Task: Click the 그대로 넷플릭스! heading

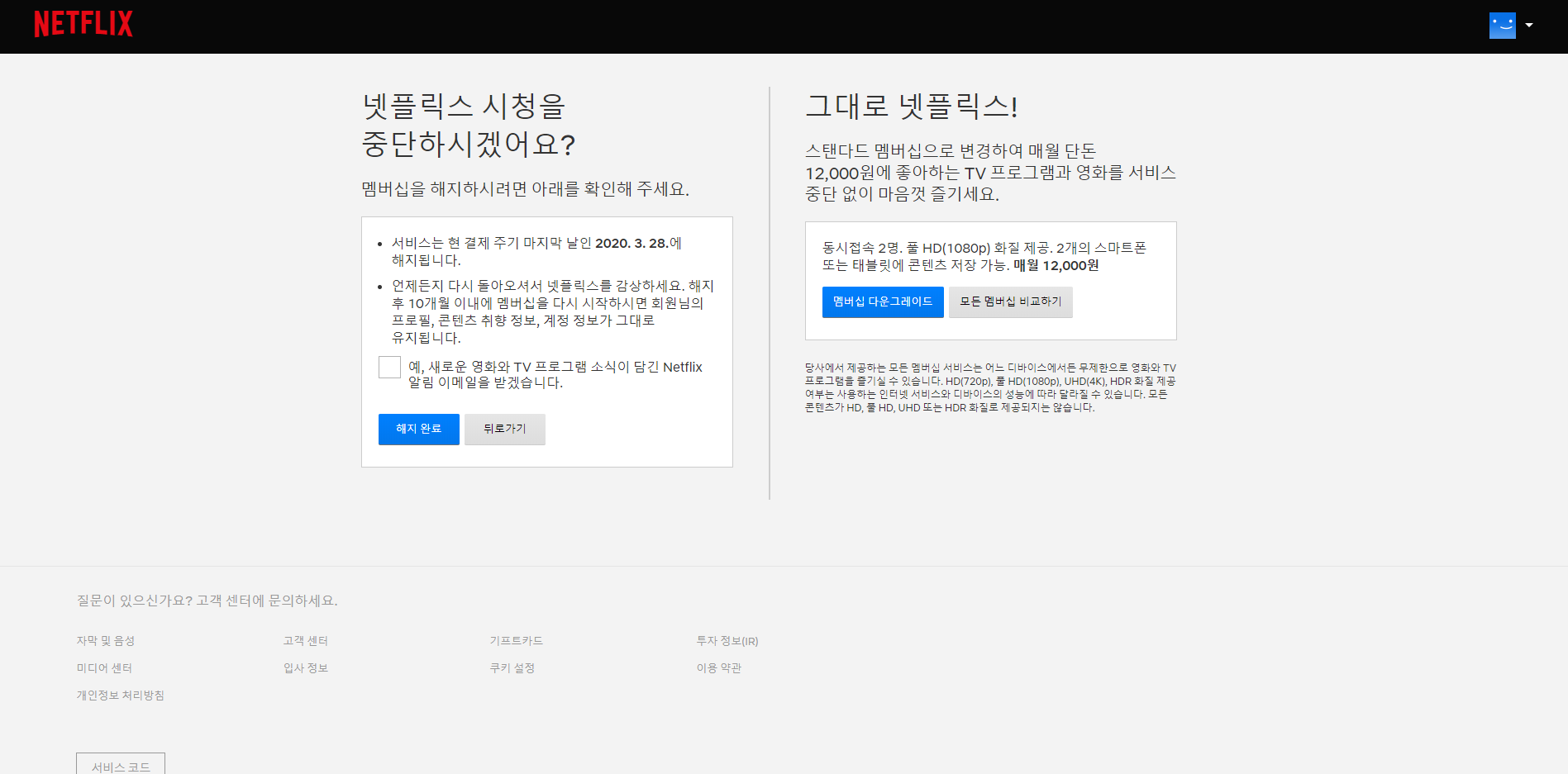Action: point(911,106)
